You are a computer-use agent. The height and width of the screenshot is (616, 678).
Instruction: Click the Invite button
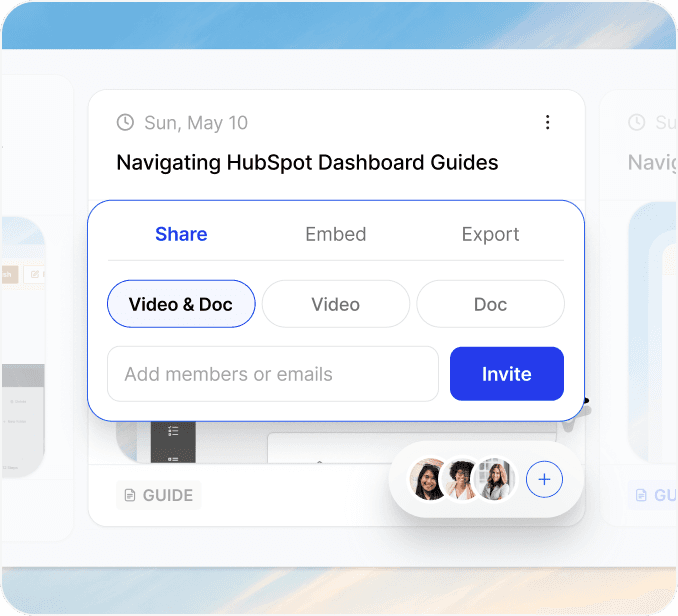click(507, 374)
